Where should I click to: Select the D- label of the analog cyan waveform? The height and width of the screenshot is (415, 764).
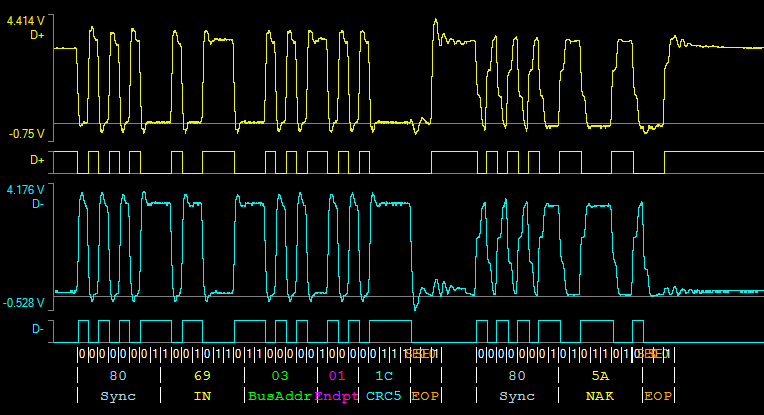pos(38,204)
